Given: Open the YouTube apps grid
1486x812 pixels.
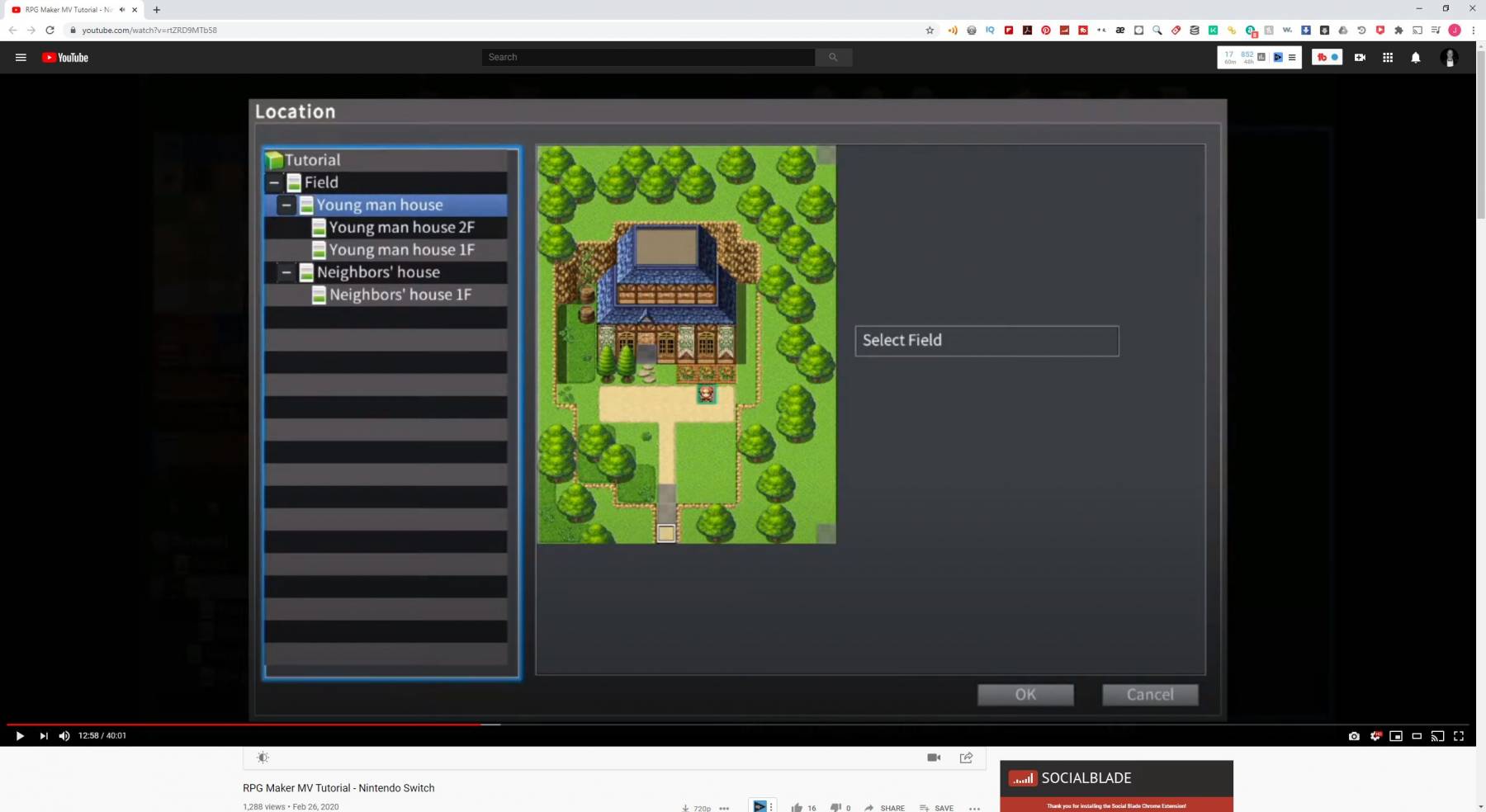Looking at the screenshot, I should (x=1388, y=58).
